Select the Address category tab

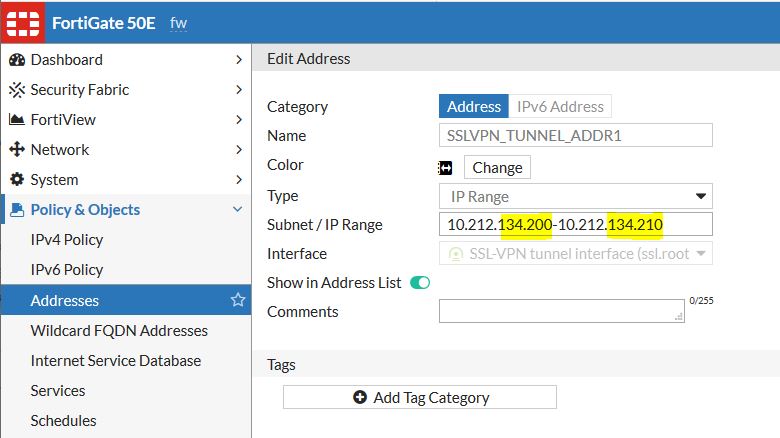click(x=474, y=106)
